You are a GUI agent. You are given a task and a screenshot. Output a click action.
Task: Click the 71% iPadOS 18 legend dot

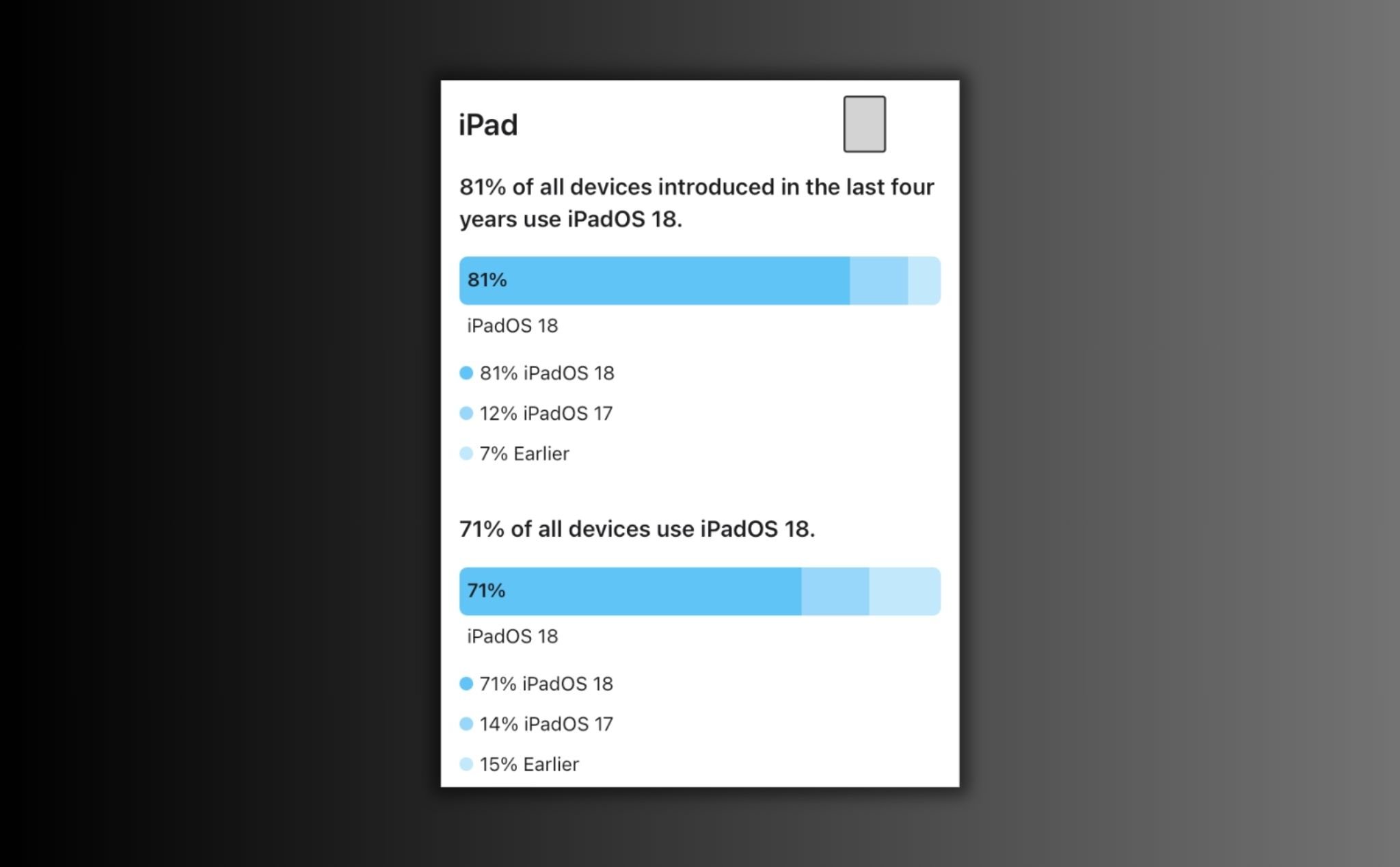pos(466,684)
